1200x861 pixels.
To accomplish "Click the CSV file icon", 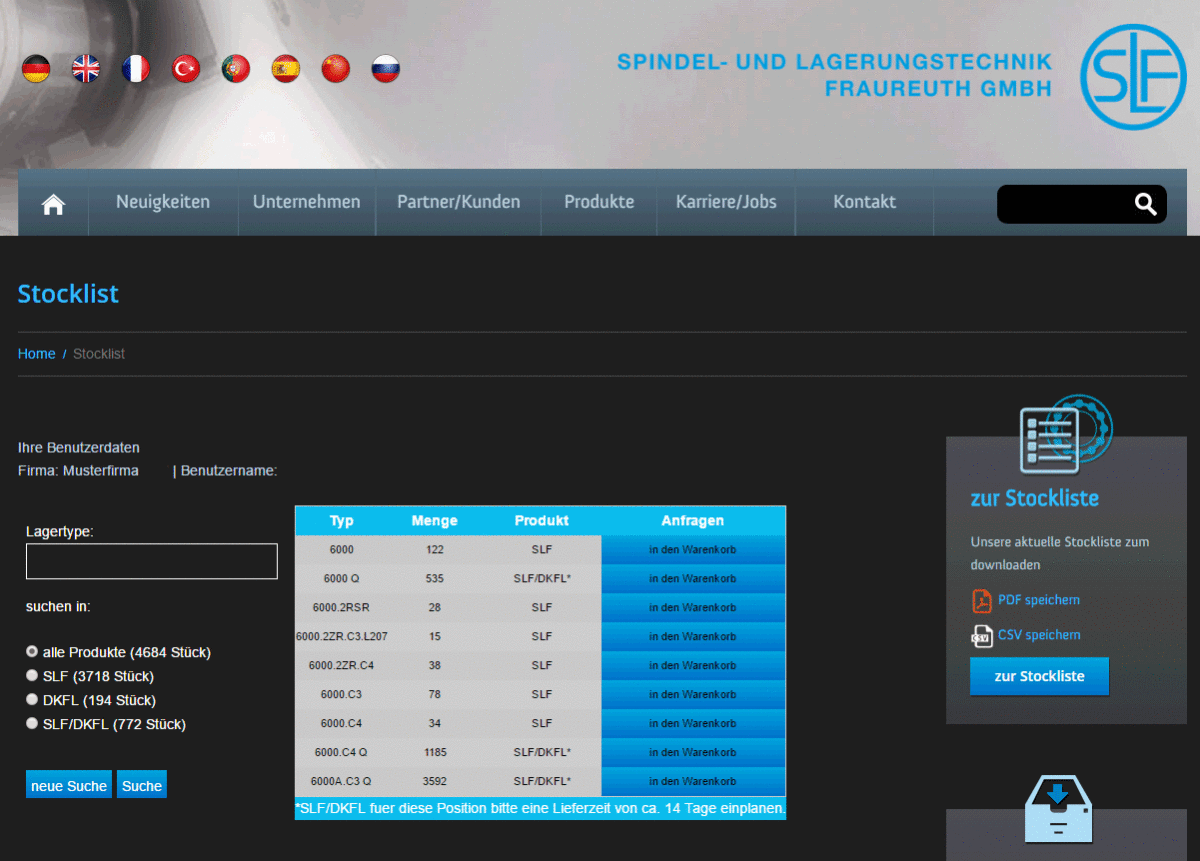I will click(x=981, y=636).
